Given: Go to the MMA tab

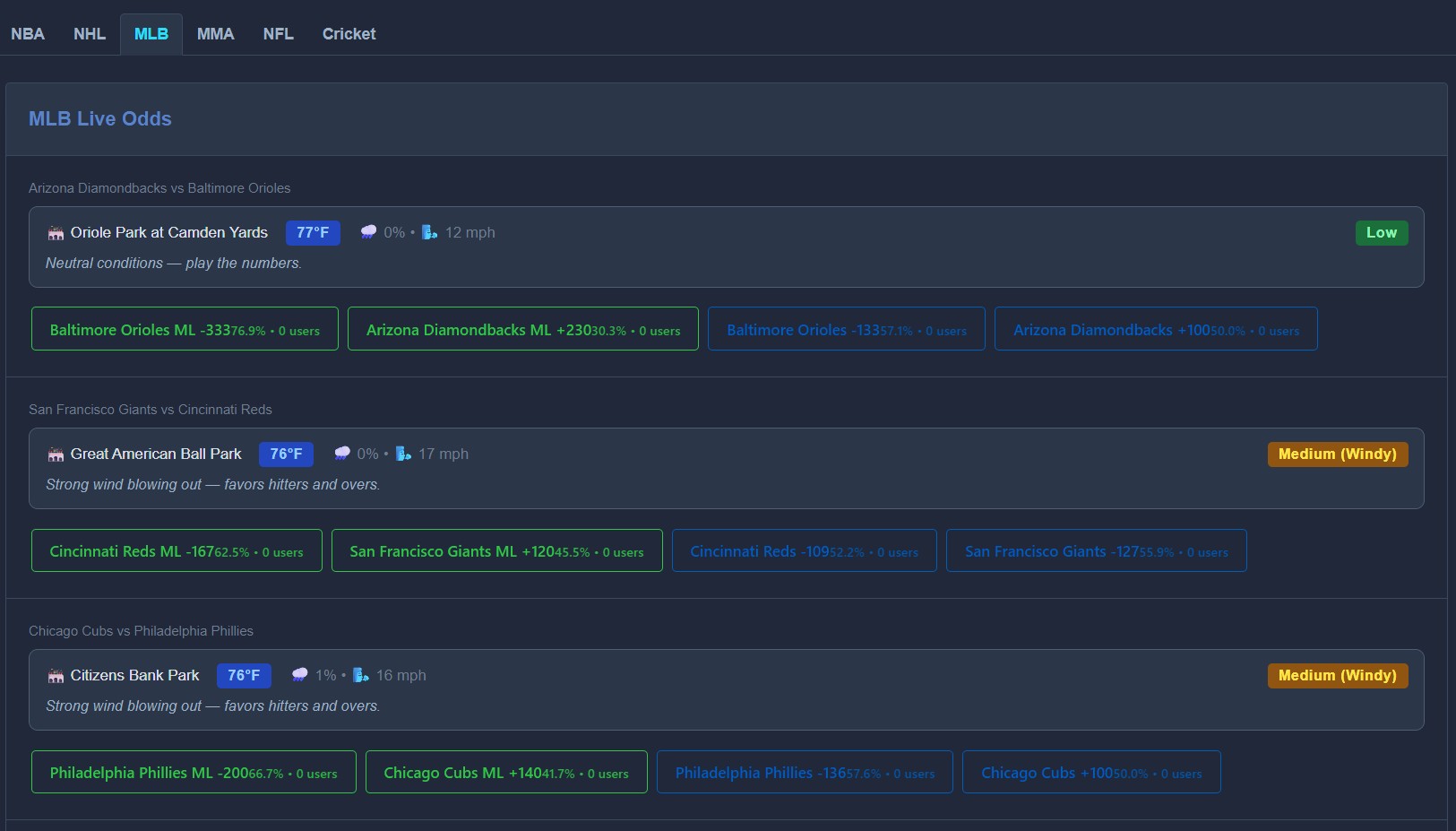Looking at the screenshot, I should point(216,34).
